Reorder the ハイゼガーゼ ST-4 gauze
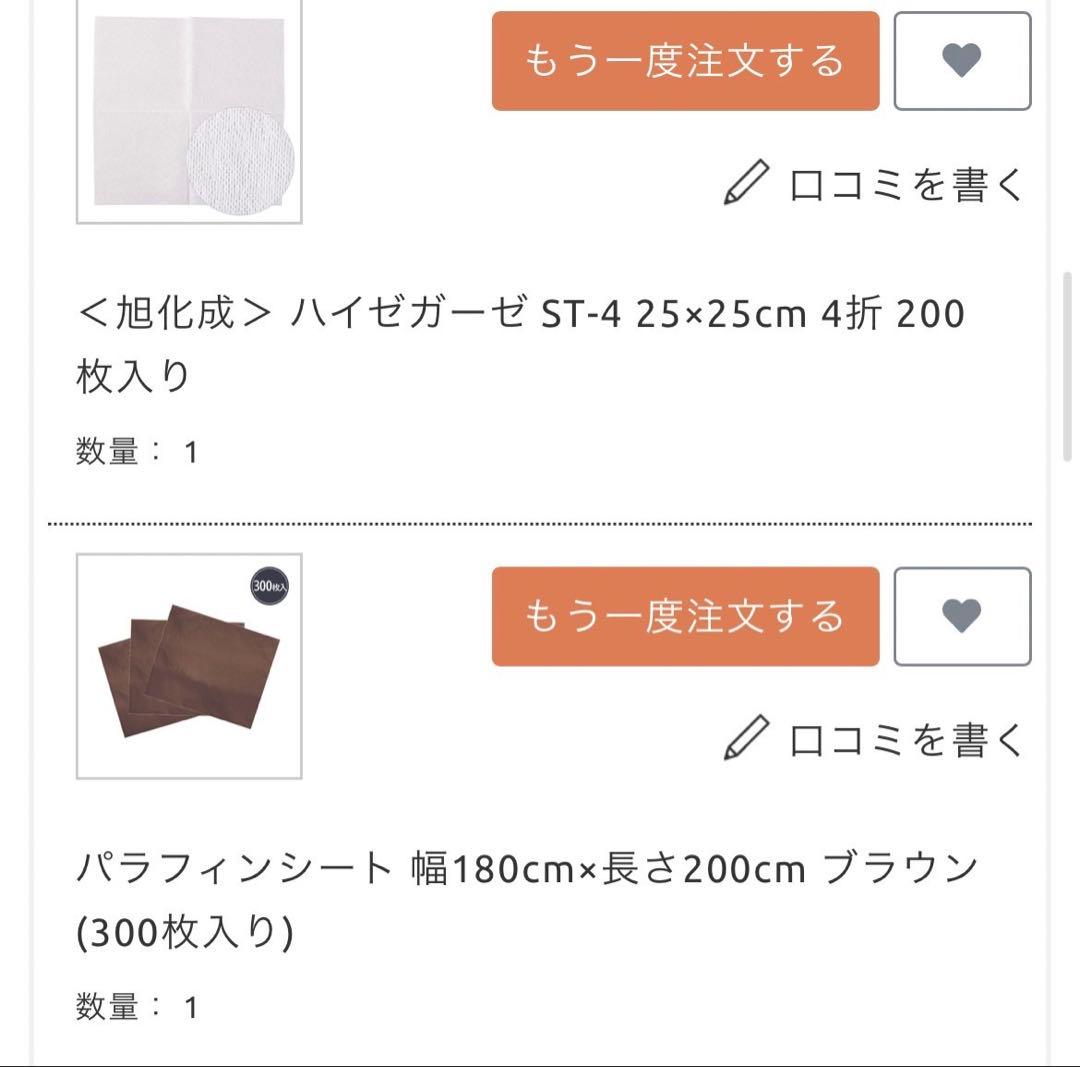 [685, 62]
